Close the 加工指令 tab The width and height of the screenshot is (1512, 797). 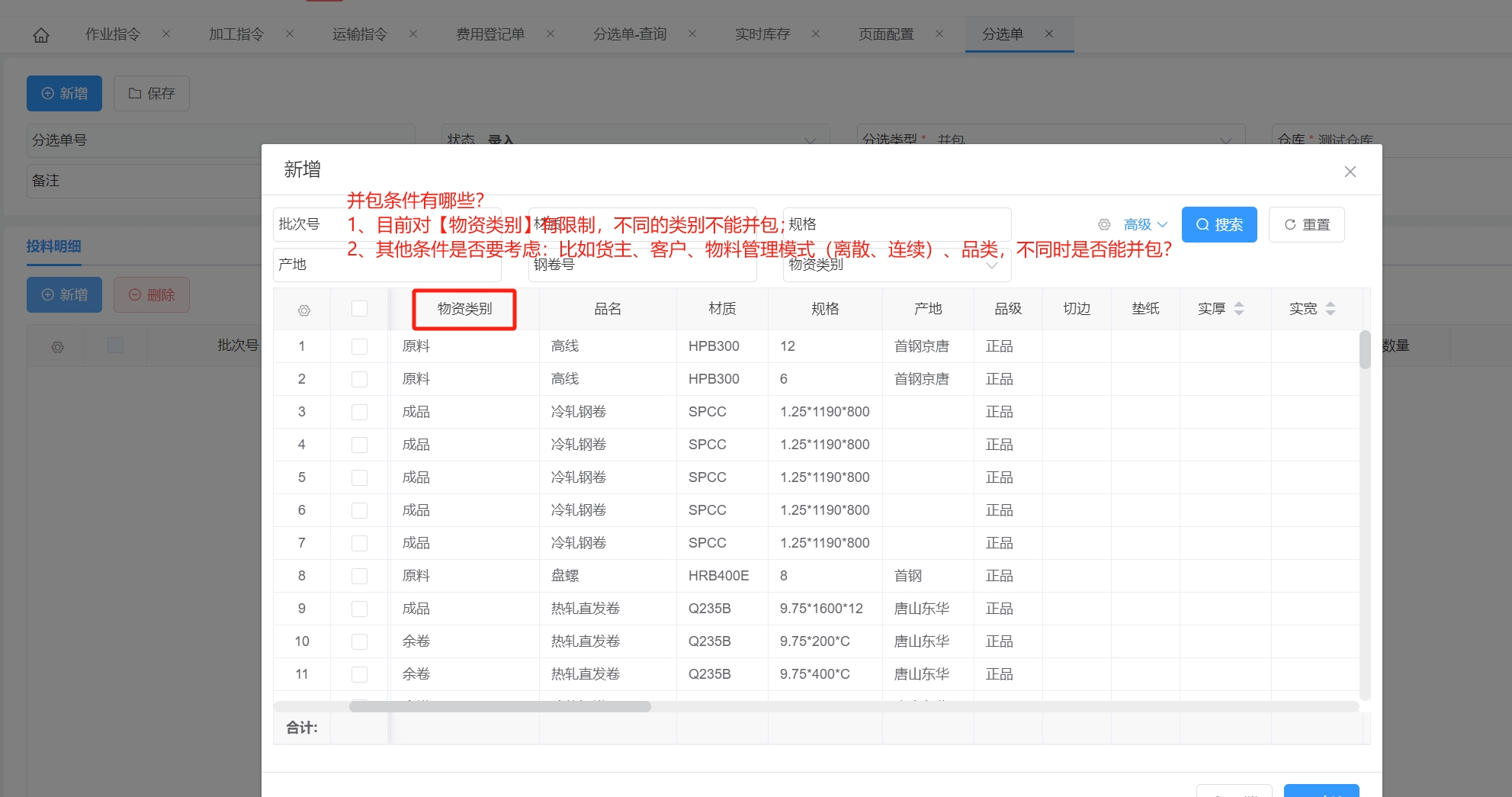click(290, 34)
